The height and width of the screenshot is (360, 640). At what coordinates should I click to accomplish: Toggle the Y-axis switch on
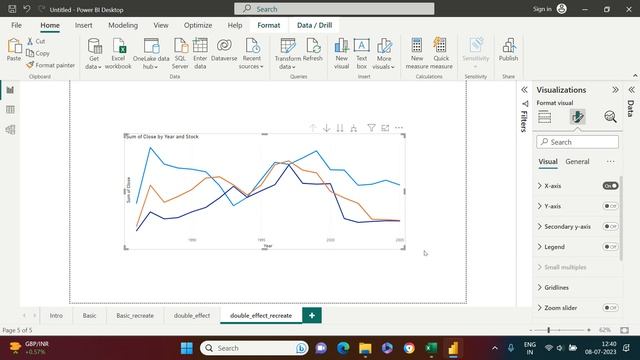pos(610,206)
